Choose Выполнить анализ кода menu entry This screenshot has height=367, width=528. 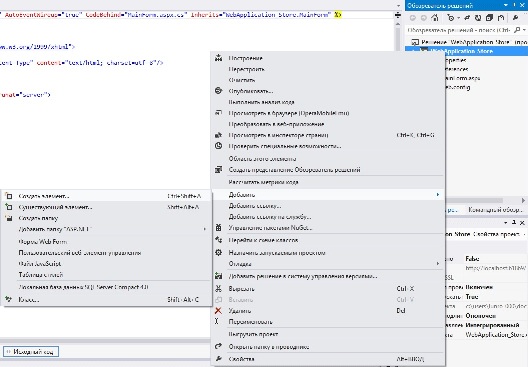point(261,102)
